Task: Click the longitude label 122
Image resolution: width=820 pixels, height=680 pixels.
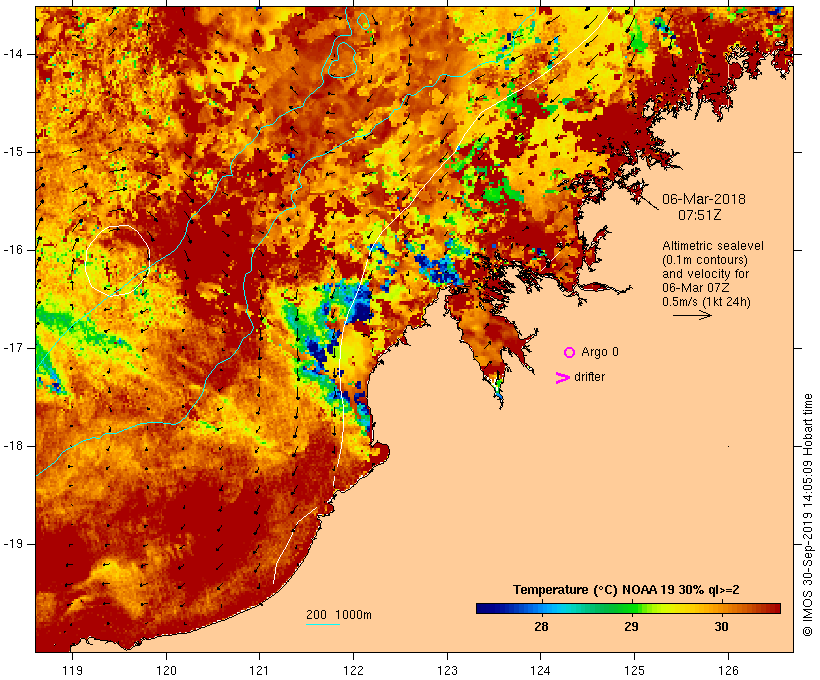Action: click(354, 671)
